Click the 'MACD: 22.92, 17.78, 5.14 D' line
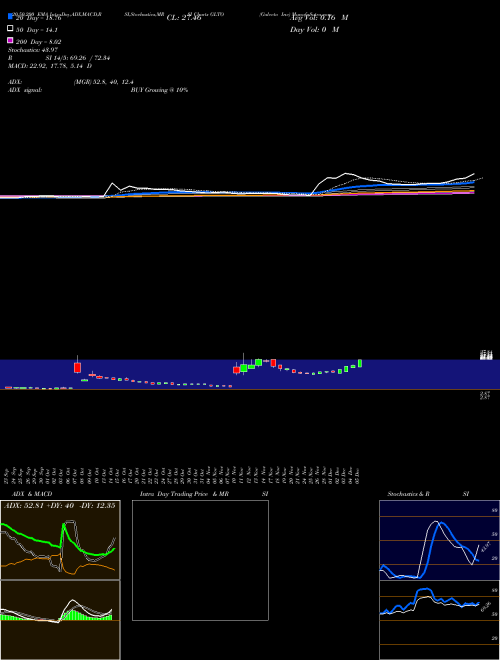 (50, 66)
